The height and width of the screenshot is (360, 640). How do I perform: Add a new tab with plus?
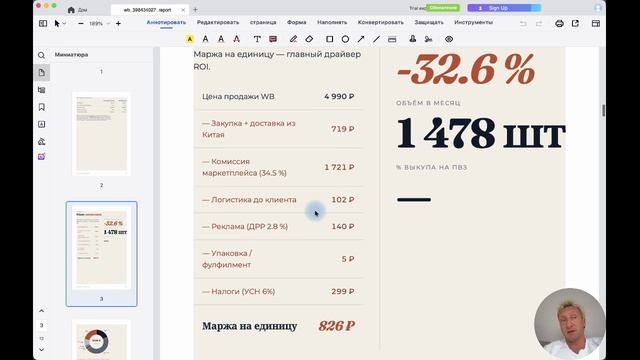[x=195, y=9]
